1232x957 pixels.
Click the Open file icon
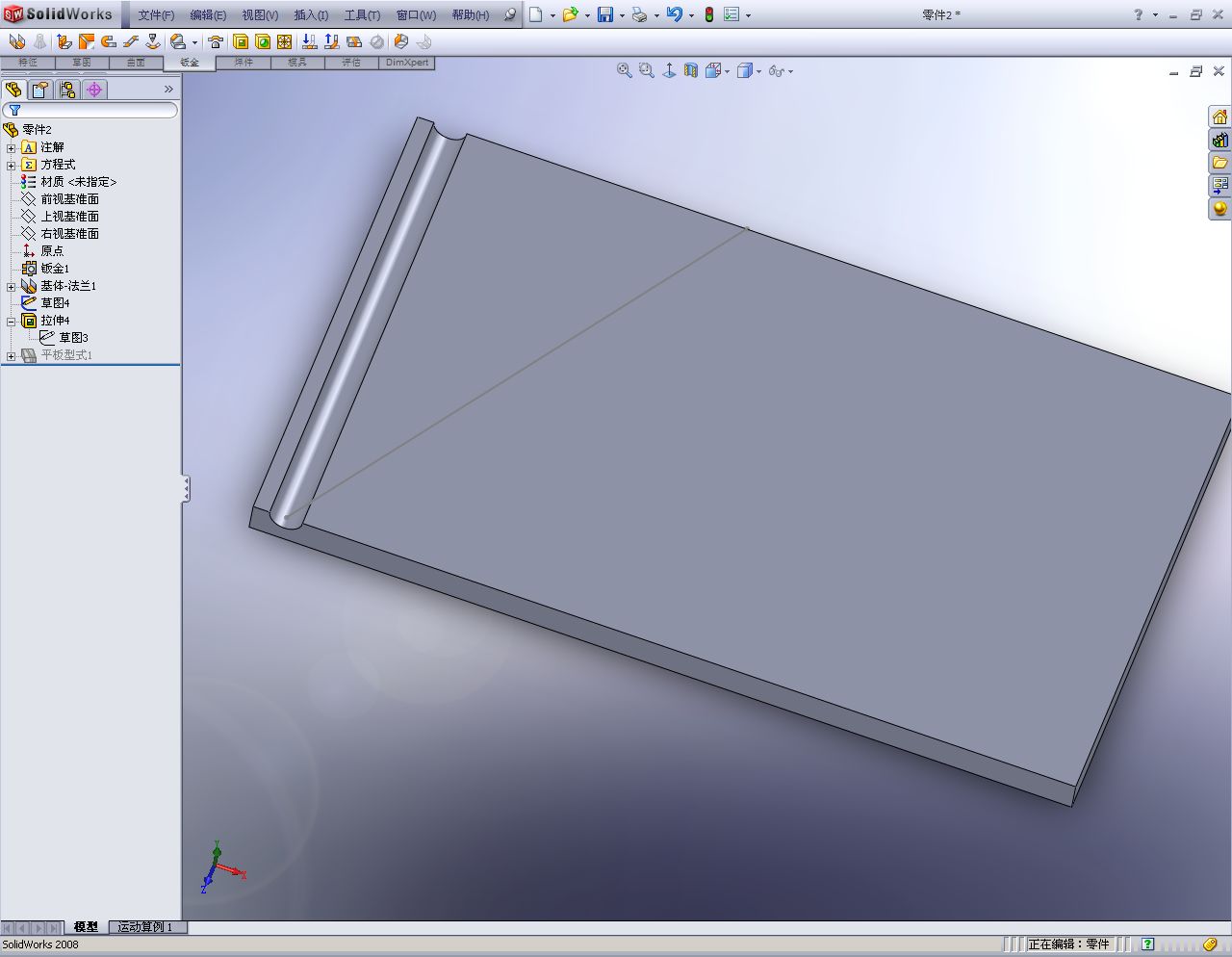[570, 14]
